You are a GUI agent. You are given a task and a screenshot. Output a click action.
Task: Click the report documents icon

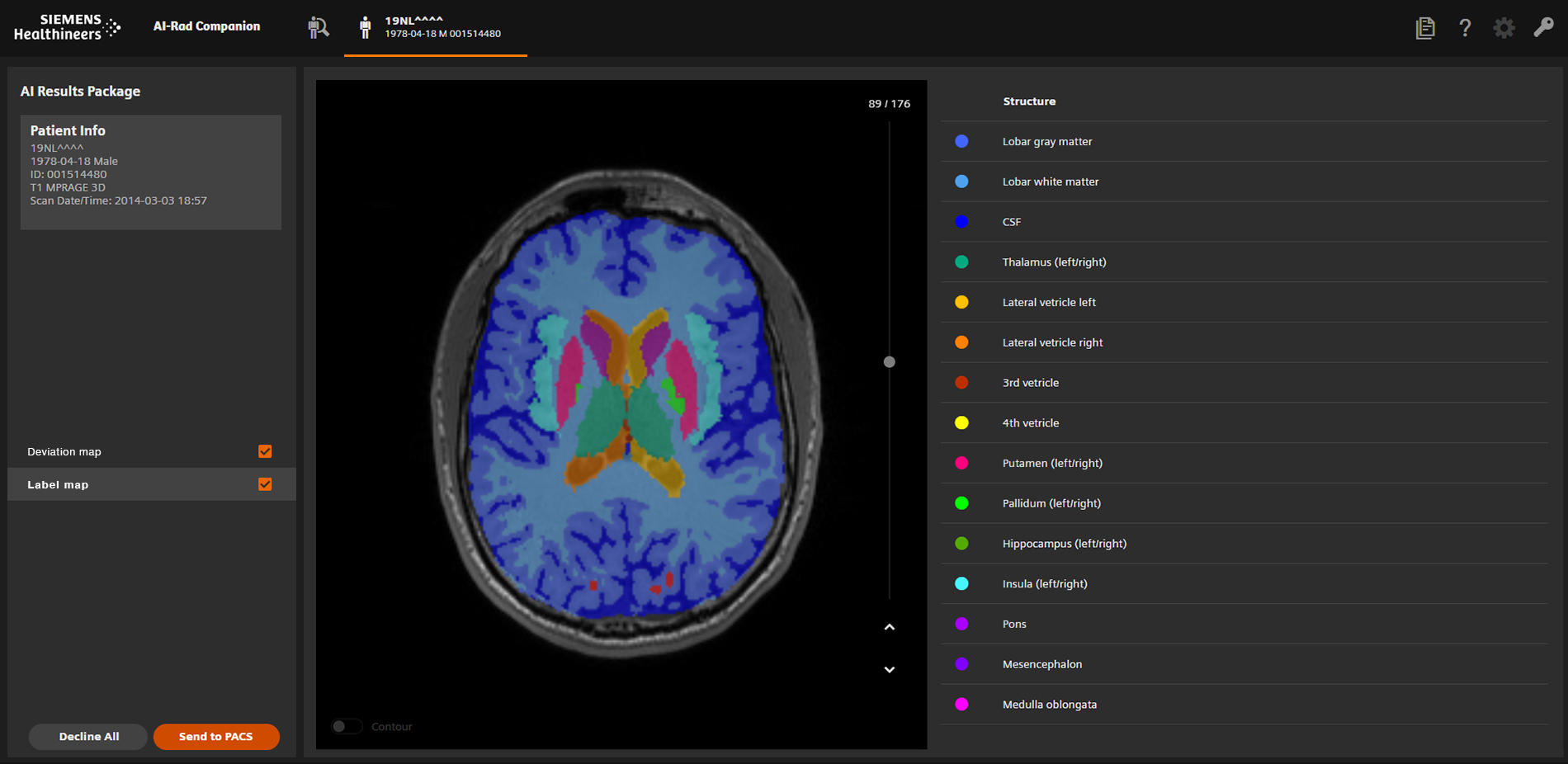(x=1425, y=27)
